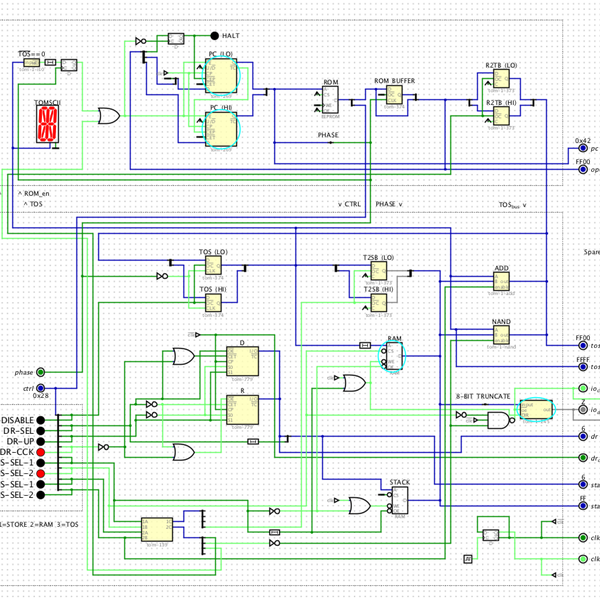Select the 'v CTRL' text label
Screen dimensions: 600x600
pos(349,204)
